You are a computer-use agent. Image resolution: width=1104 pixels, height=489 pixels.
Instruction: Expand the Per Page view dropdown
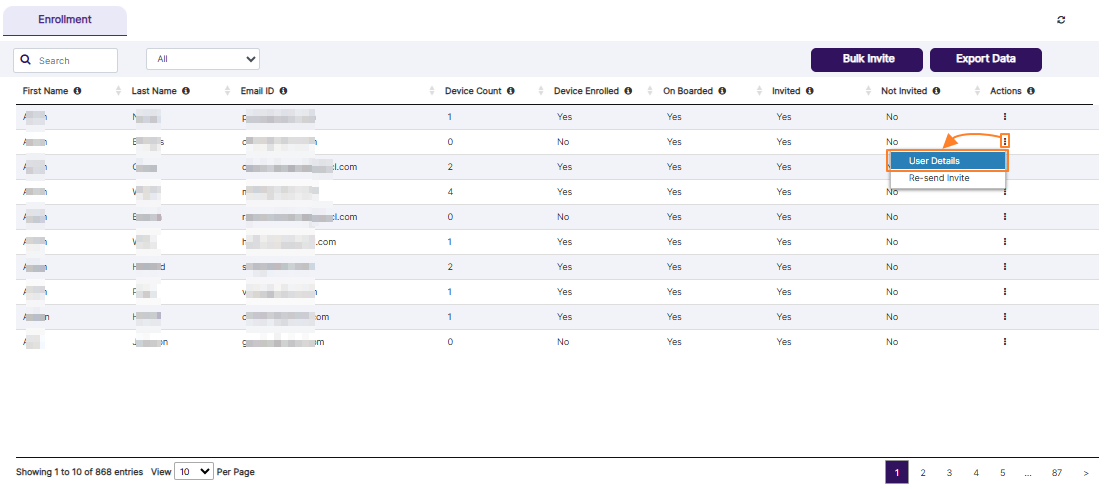click(x=194, y=472)
